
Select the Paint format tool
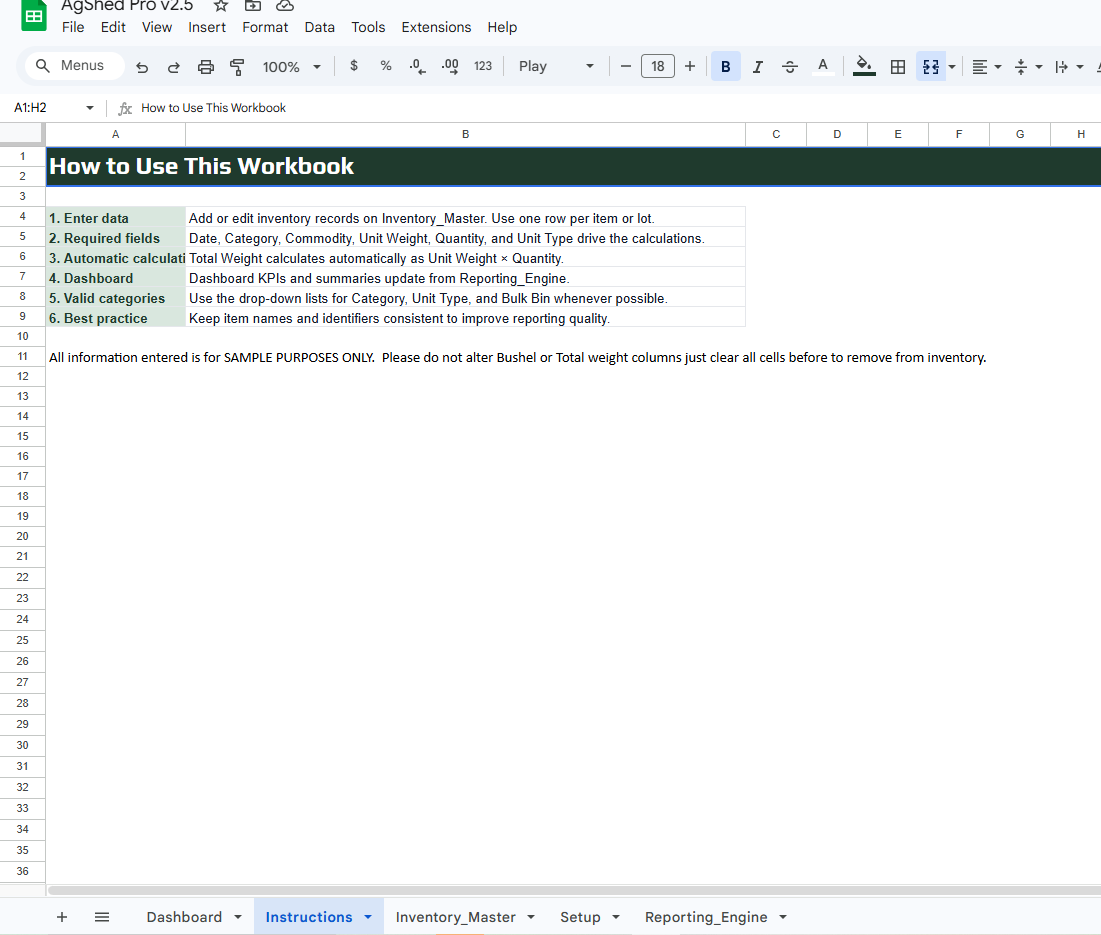(x=237, y=65)
